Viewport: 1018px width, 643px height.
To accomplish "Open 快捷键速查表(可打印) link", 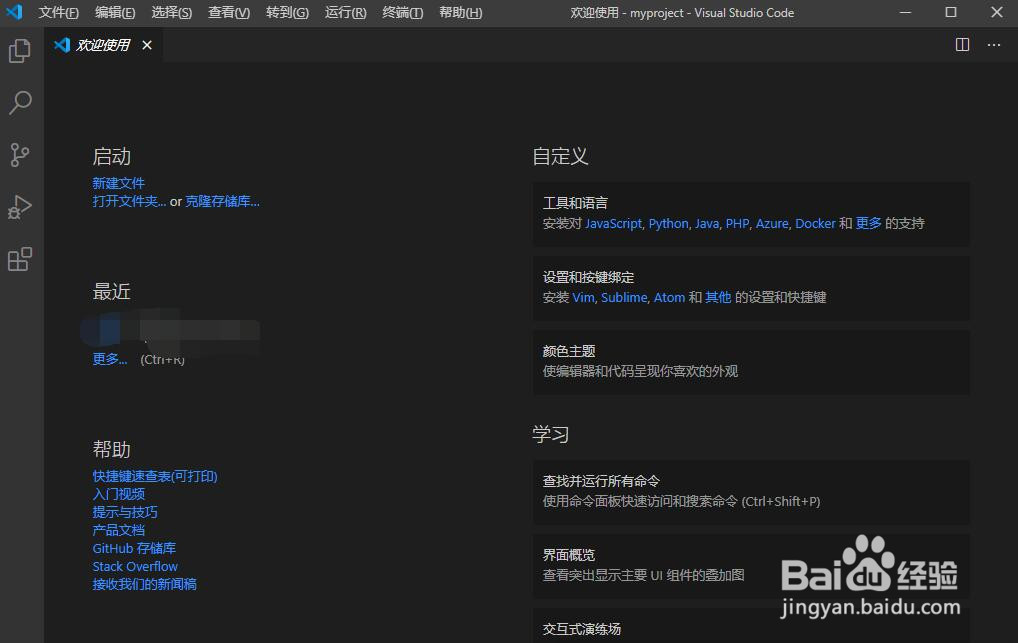I will pyautogui.click(x=155, y=476).
